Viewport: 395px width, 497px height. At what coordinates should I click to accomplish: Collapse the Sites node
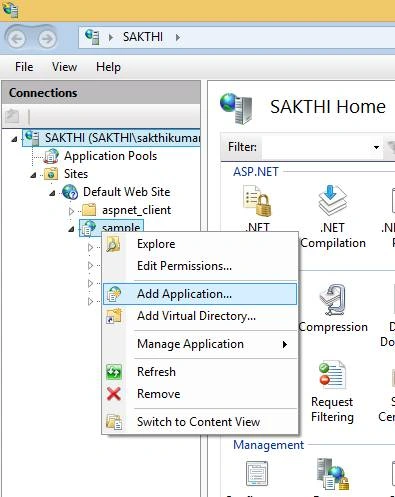(x=33, y=175)
